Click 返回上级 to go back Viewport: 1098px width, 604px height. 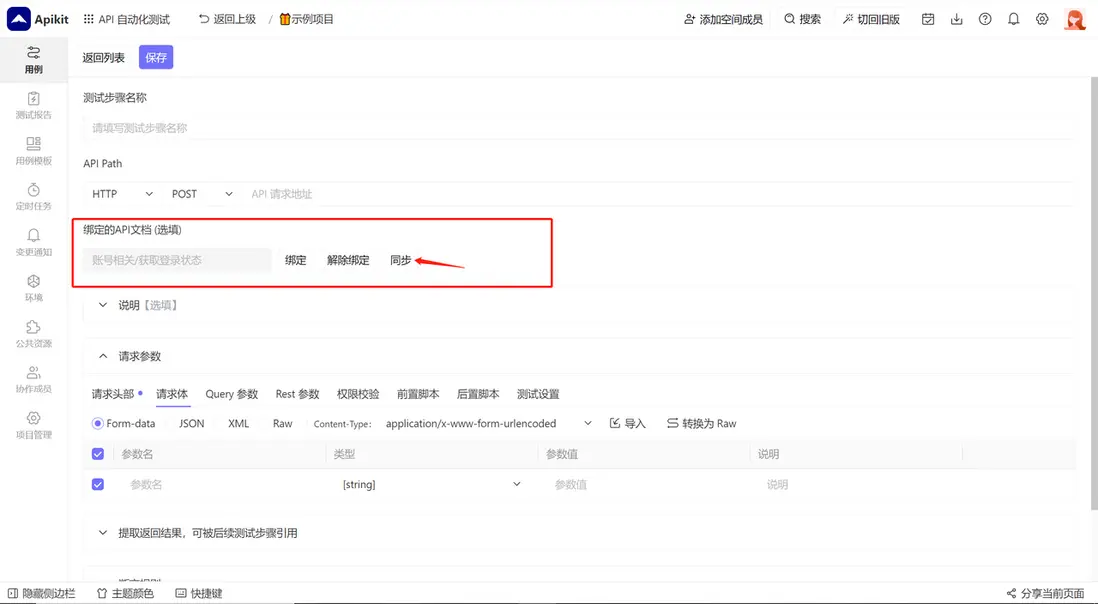click(x=228, y=20)
